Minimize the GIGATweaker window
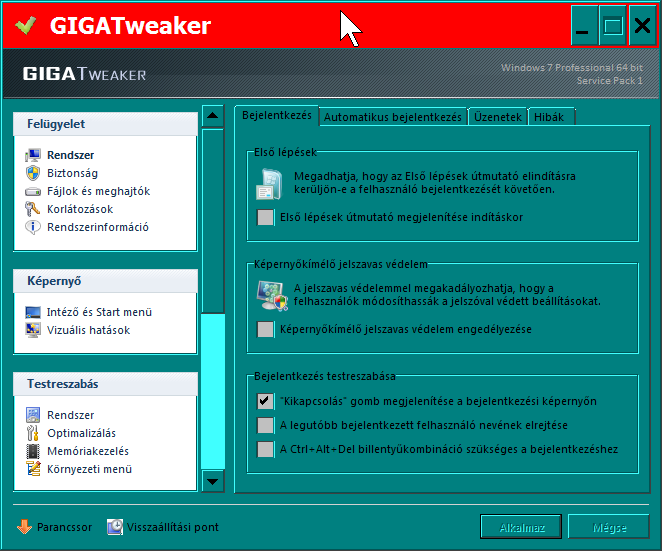Image resolution: width=662 pixels, height=551 pixels. [x=584, y=25]
